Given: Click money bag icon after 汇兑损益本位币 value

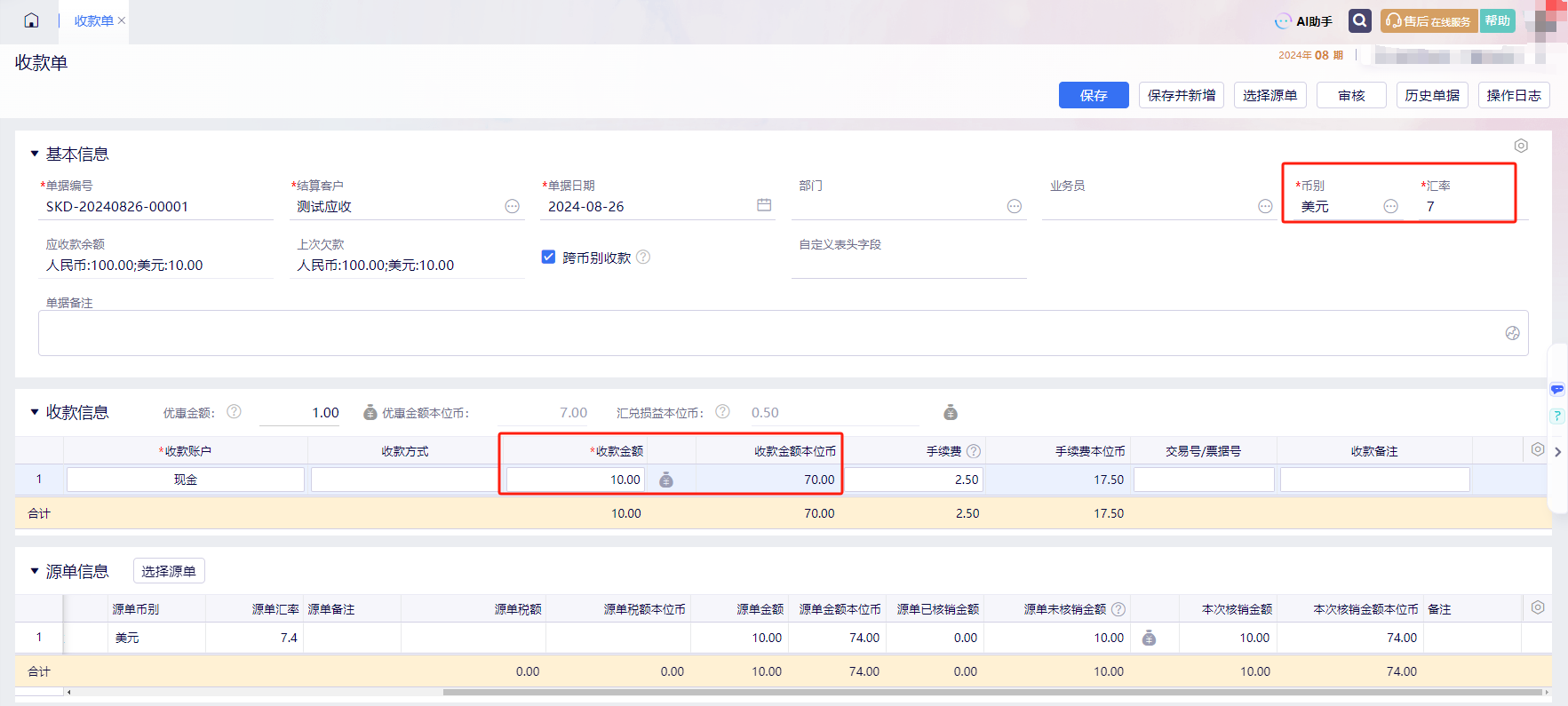Looking at the screenshot, I should [x=951, y=412].
